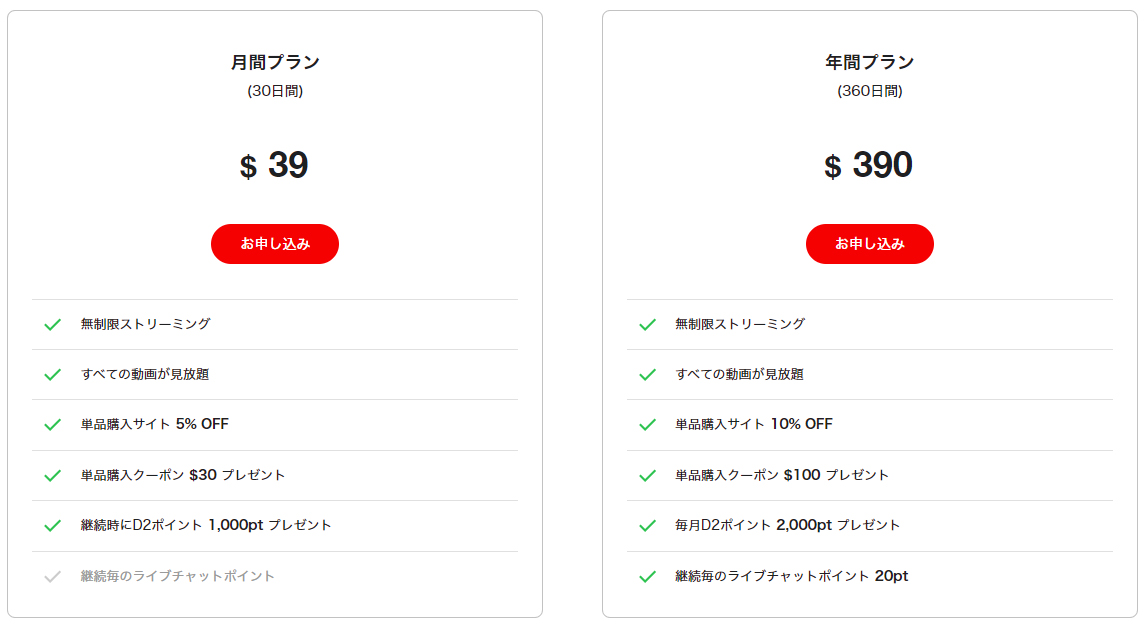Screen dimensions: 1144x626
Task: Click the monthly plan お申し込み button
Action: pyautogui.click(x=275, y=244)
